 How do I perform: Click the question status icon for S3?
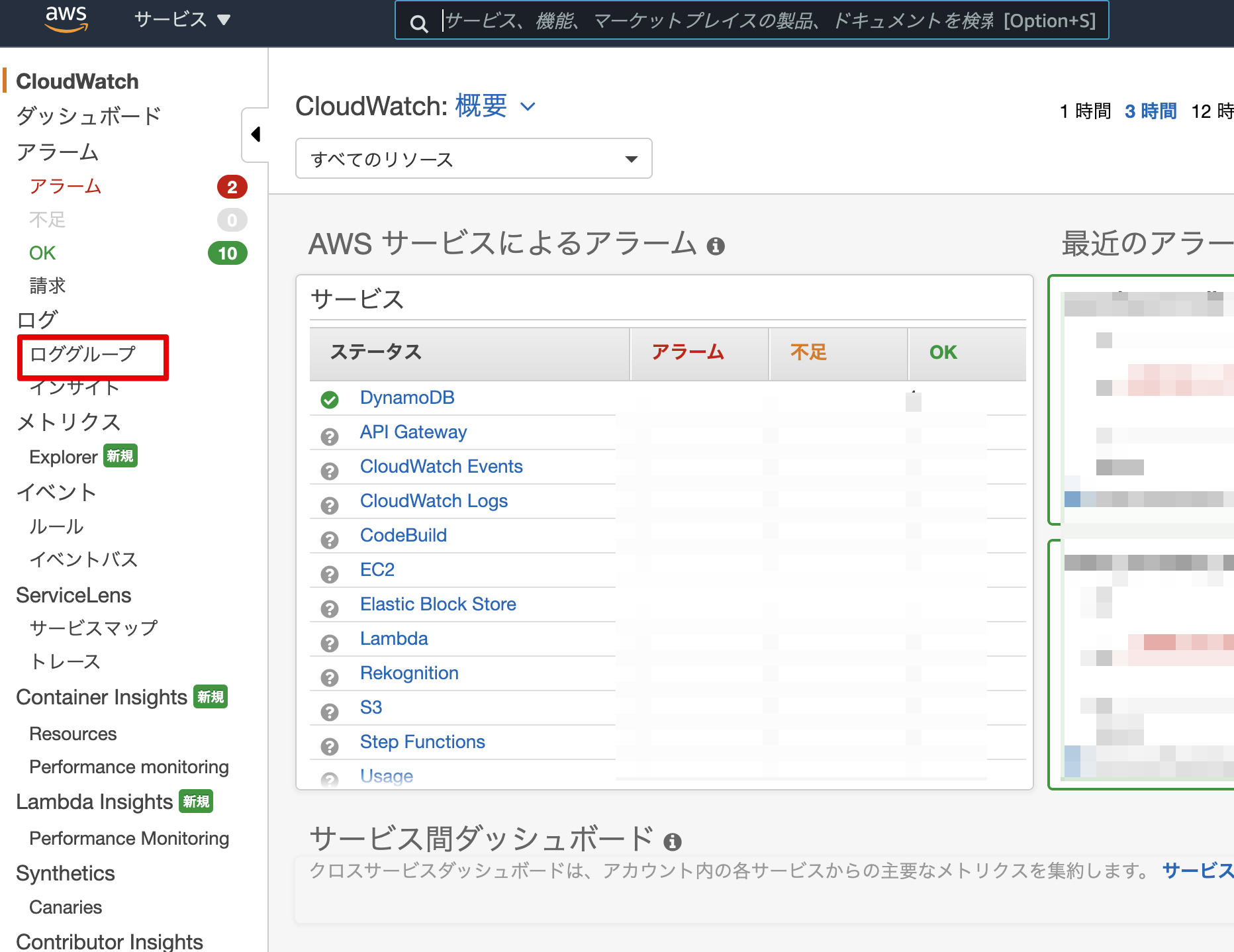pos(330,712)
